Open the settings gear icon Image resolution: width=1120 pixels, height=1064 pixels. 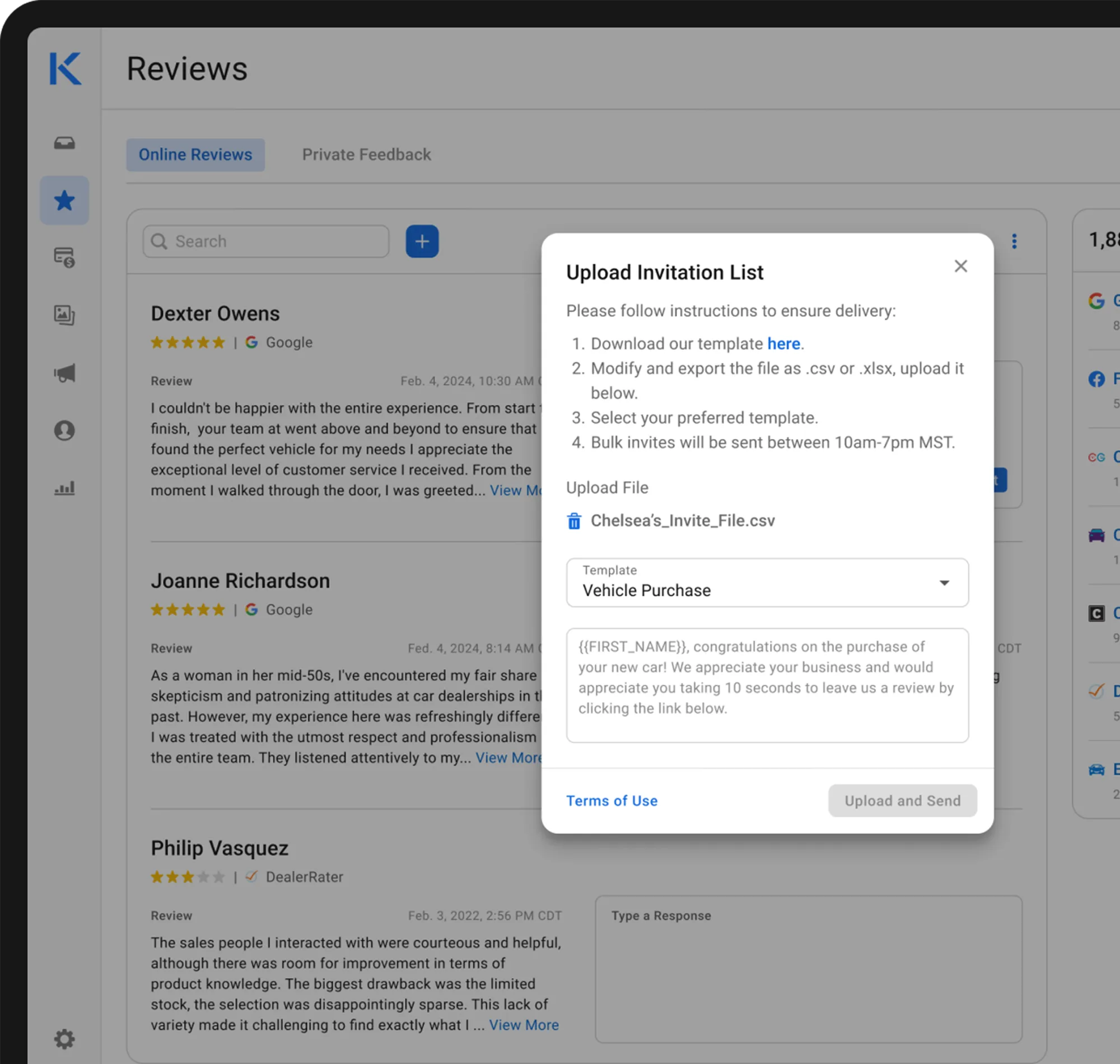(x=64, y=1039)
